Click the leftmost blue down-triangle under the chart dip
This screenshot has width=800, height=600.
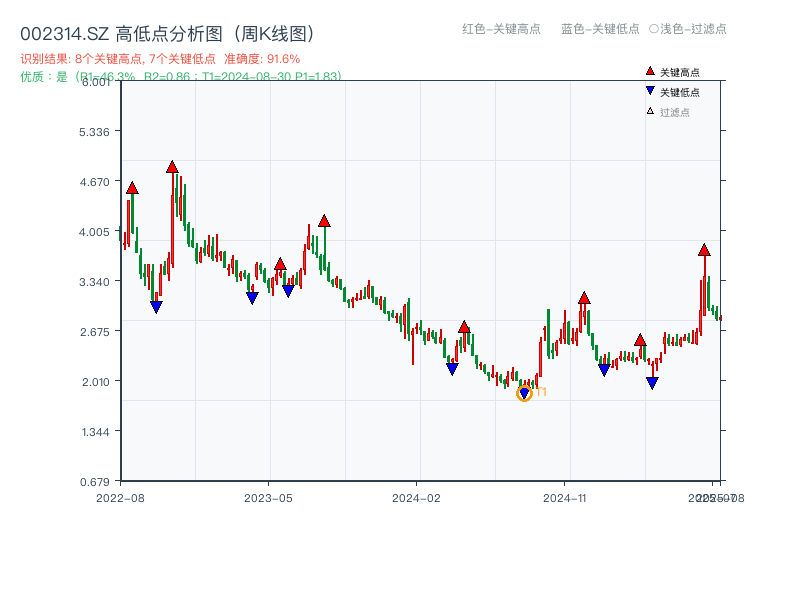(157, 307)
